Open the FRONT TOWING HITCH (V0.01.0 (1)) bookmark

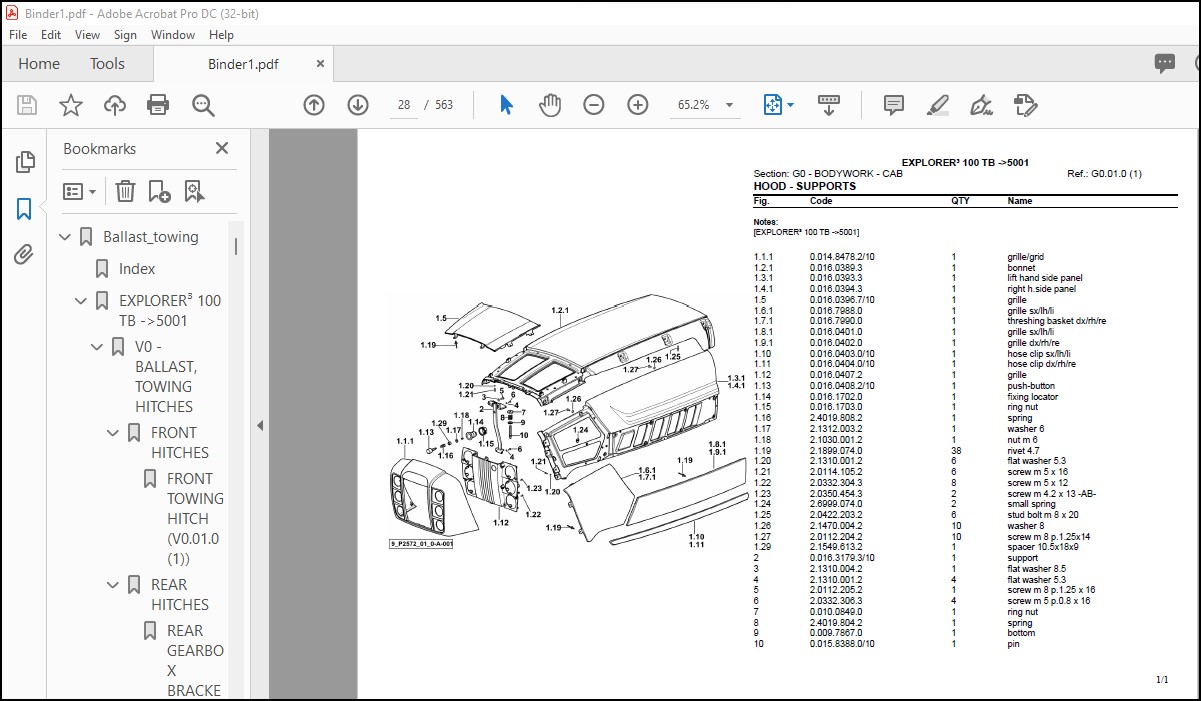(x=195, y=519)
